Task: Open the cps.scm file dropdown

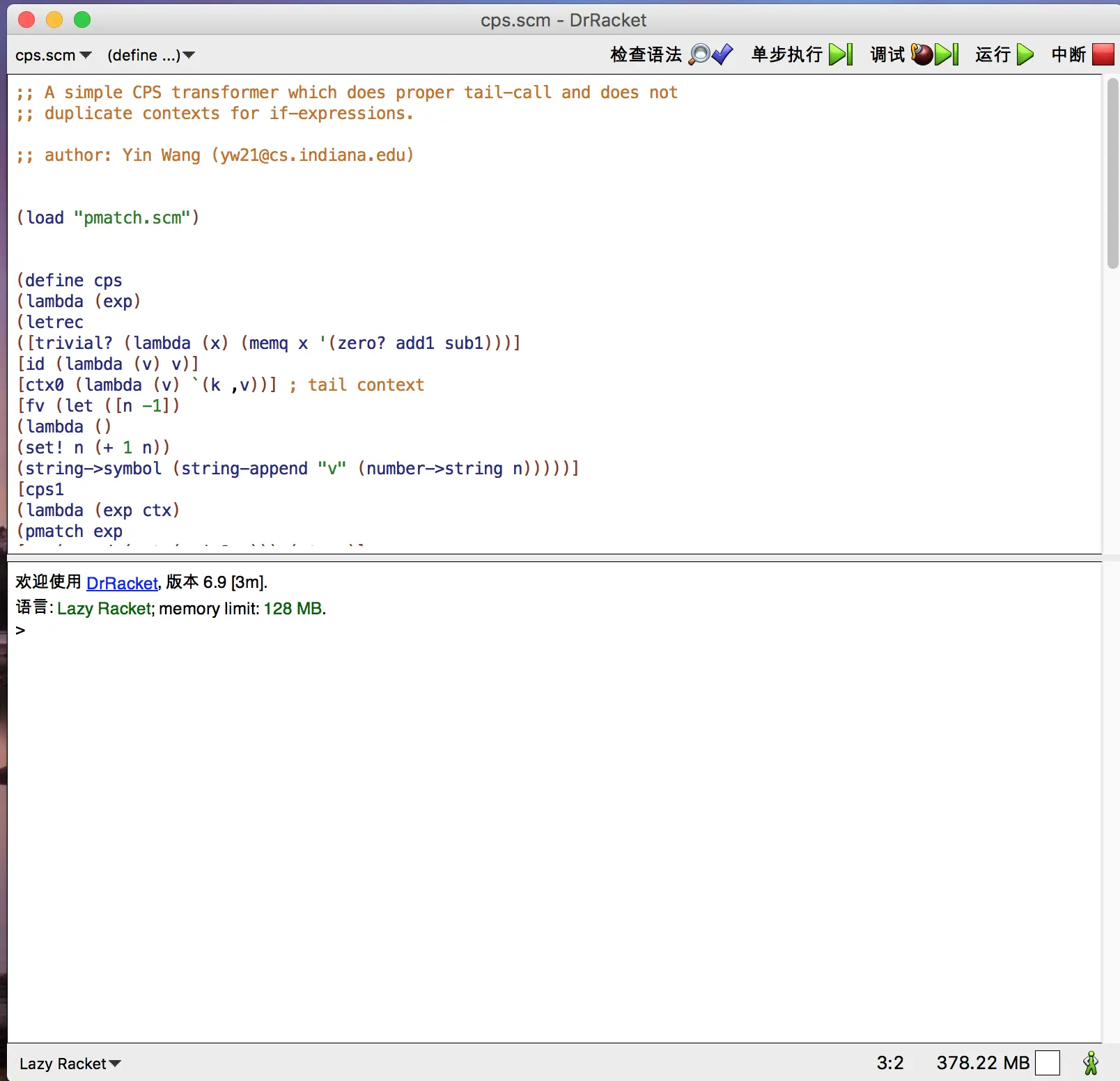Action: [53, 55]
